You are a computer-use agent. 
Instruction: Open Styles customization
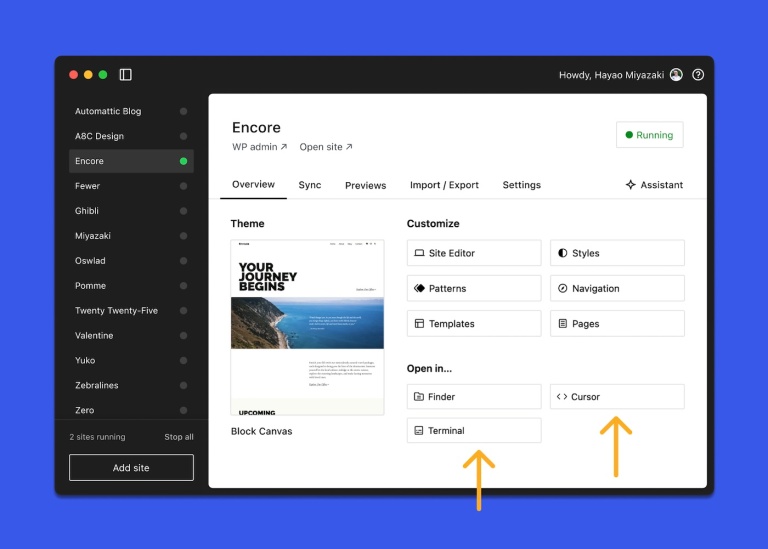point(617,253)
